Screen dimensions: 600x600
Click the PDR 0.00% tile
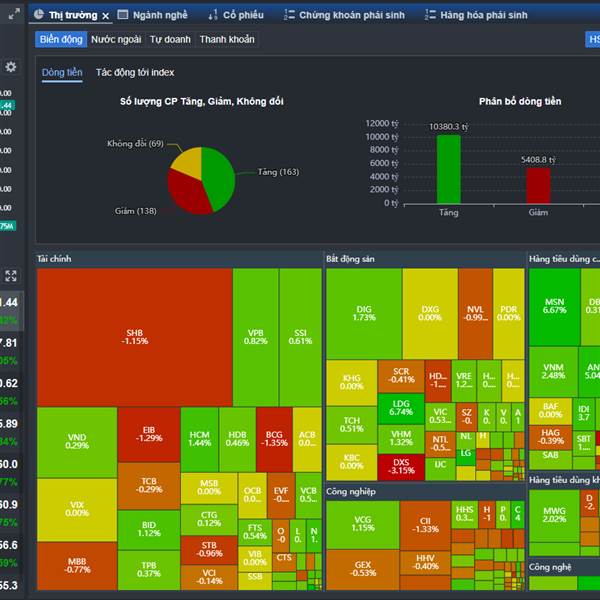tap(509, 313)
